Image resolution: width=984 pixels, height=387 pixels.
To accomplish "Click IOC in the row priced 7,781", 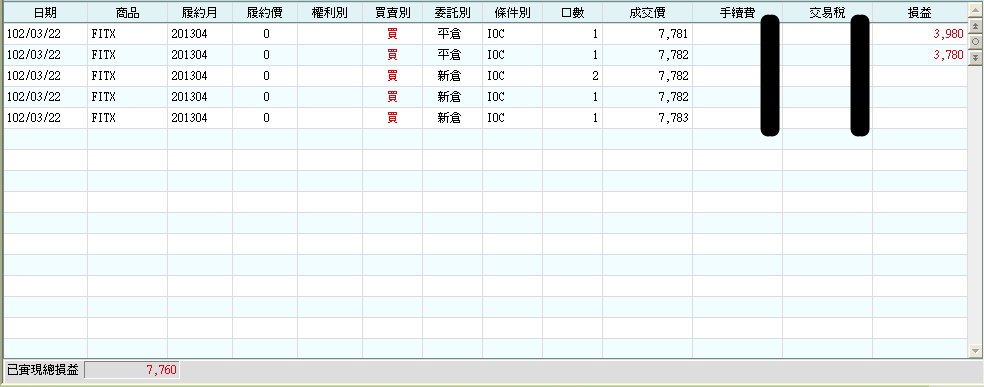I will (x=496, y=34).
